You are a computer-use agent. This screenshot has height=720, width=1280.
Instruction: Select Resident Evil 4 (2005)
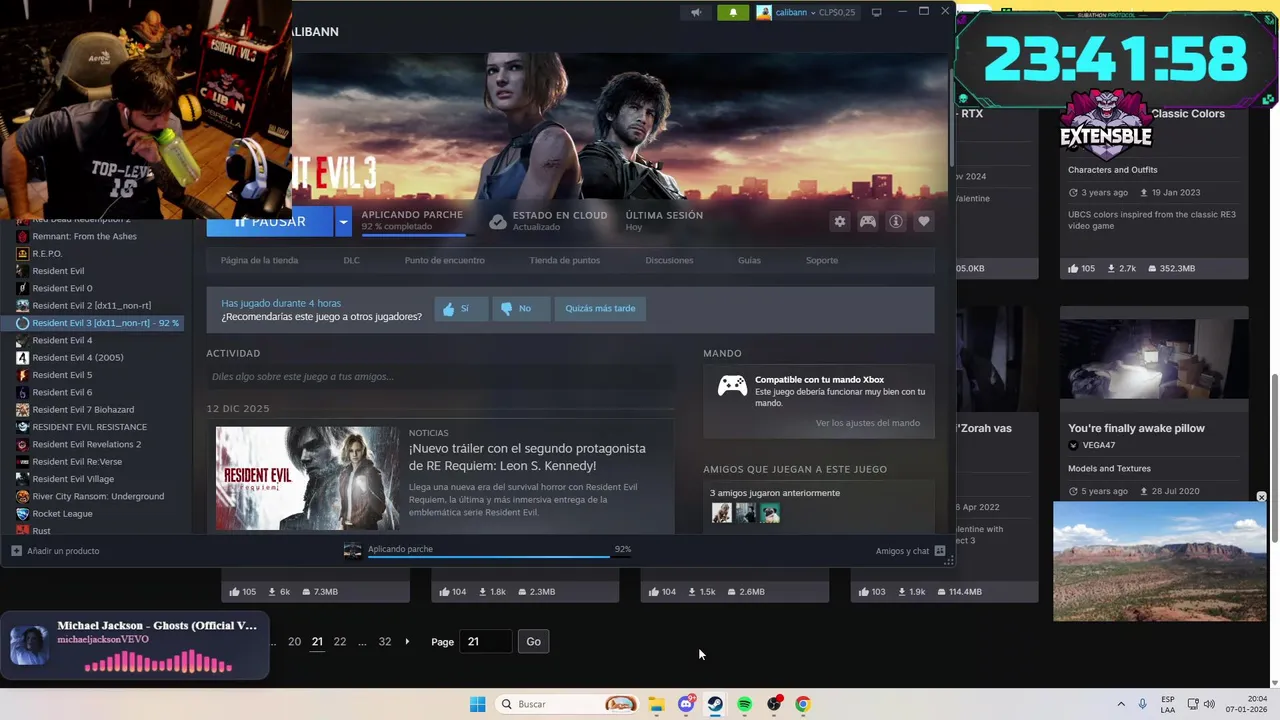coord(77,358)
